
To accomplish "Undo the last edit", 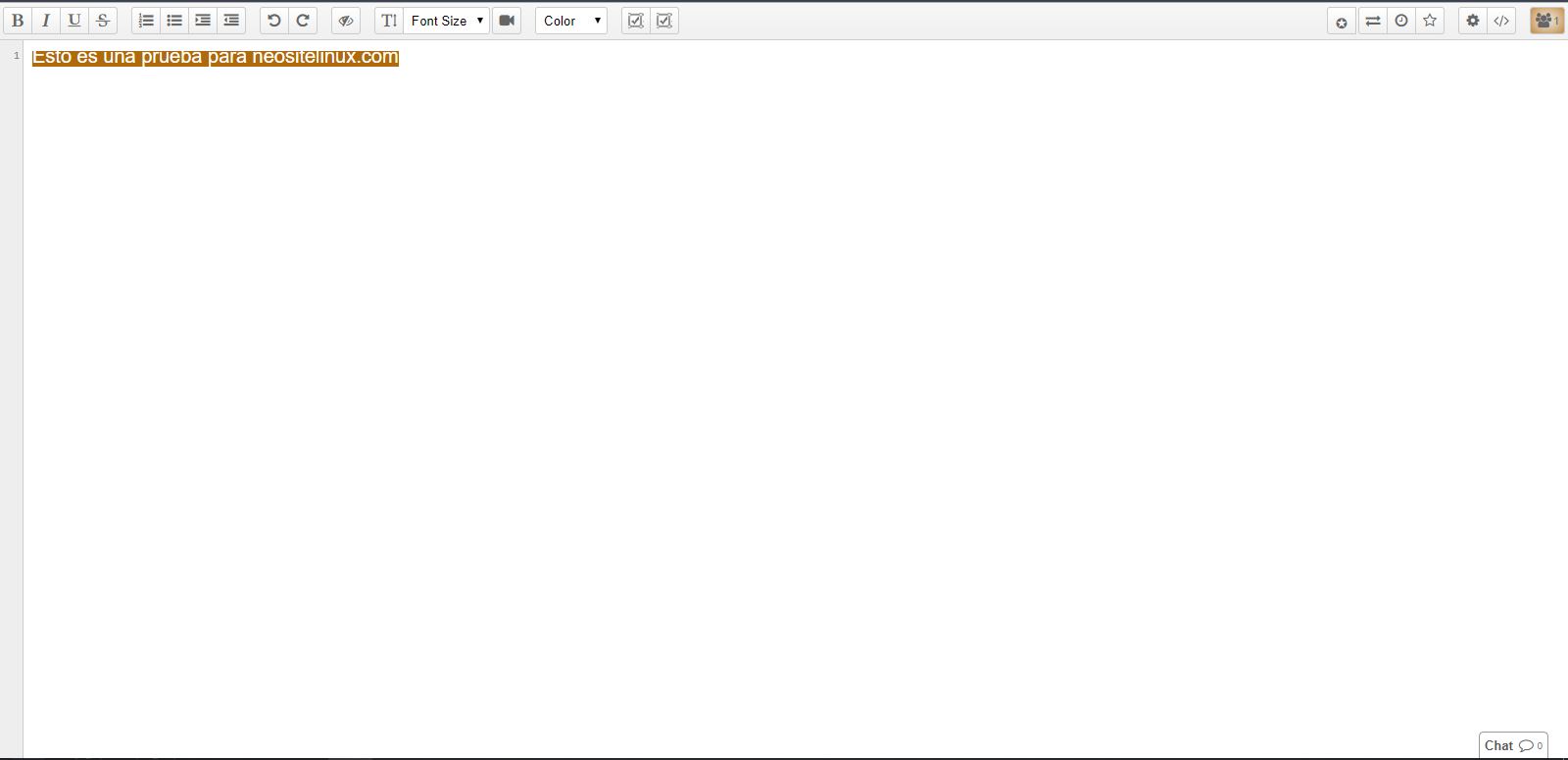I will [x=274, y=21].
